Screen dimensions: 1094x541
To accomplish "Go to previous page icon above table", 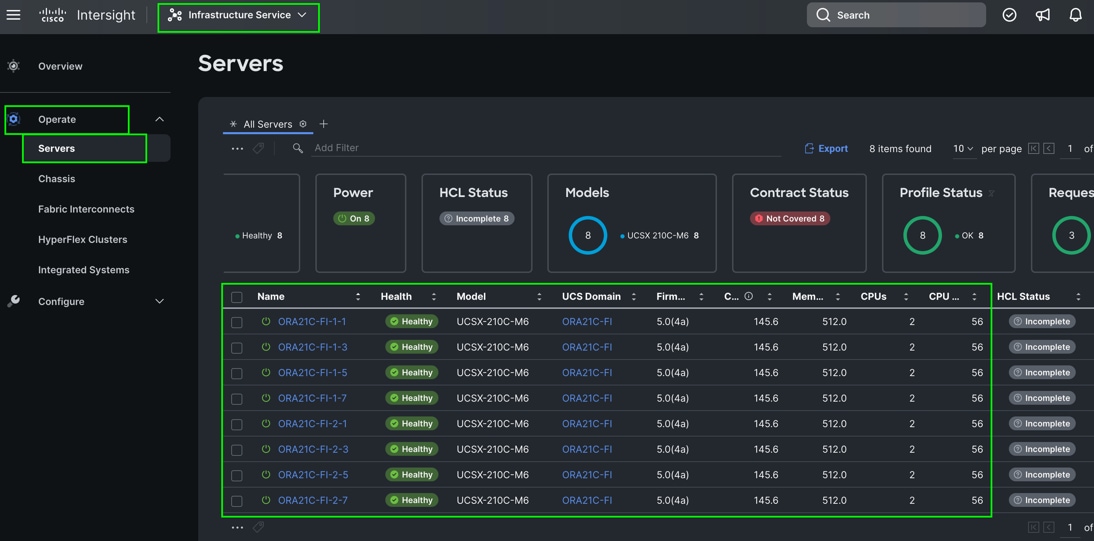I will (1049, 149).
